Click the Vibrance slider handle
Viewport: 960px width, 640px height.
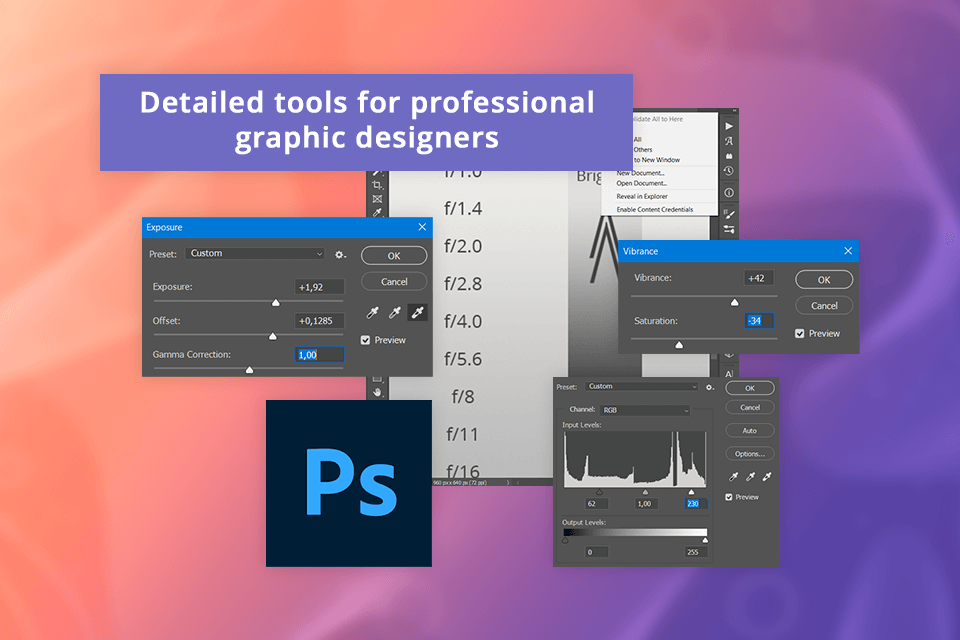coord(734,302)
